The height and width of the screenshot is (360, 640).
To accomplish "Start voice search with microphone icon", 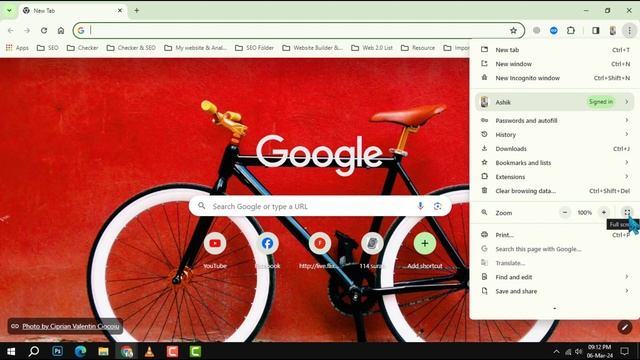I will click(x=420, y=206).
